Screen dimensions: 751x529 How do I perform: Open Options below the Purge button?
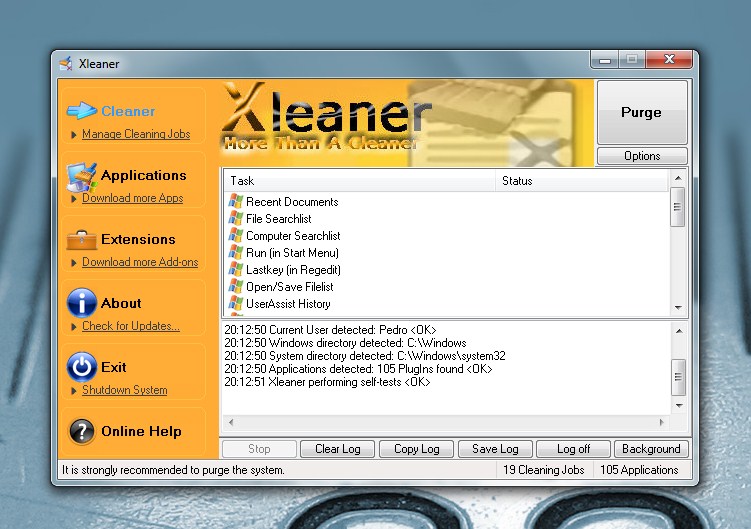[642, 156]
